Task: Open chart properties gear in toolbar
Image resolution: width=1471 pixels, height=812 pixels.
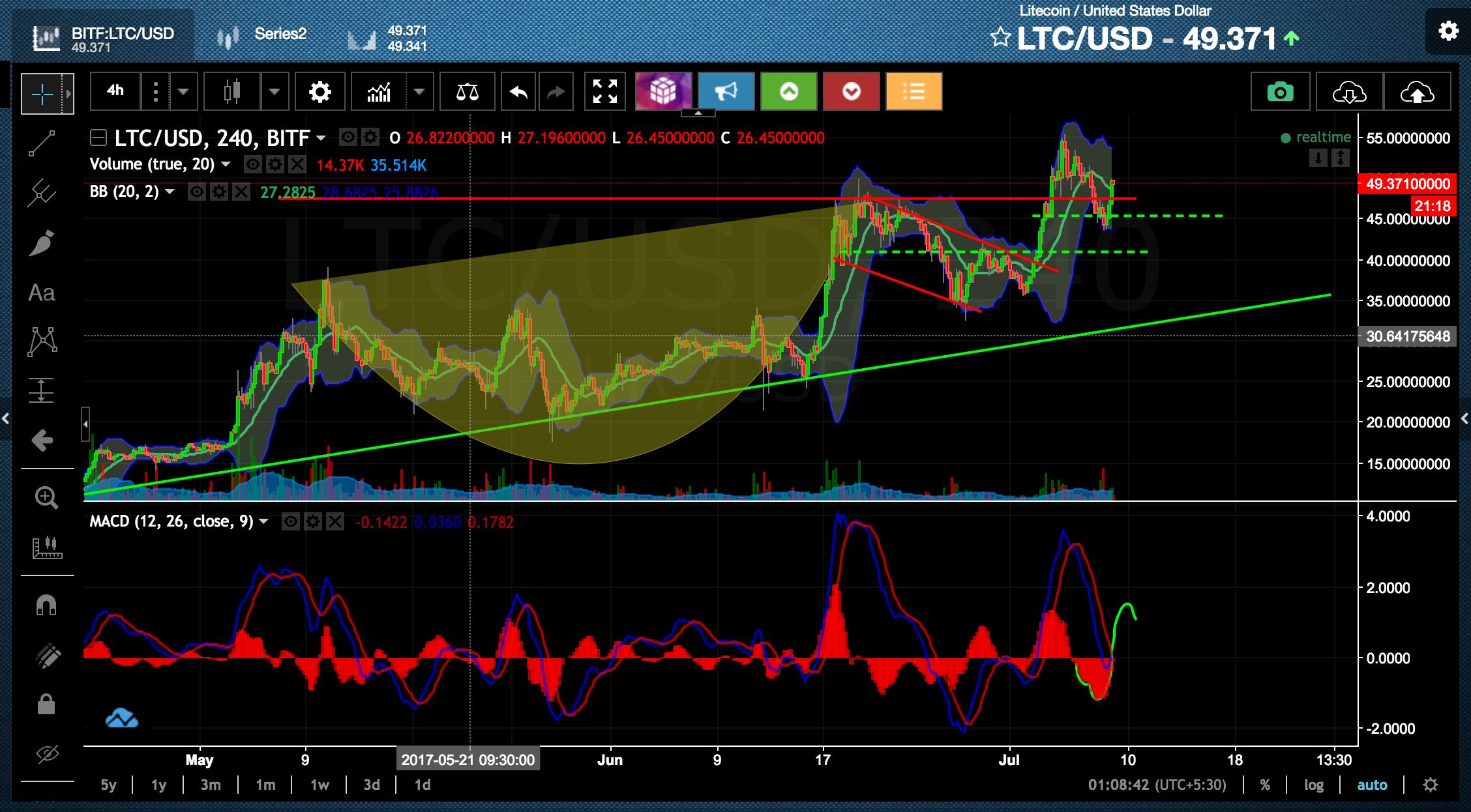Action: pos(319,92)
